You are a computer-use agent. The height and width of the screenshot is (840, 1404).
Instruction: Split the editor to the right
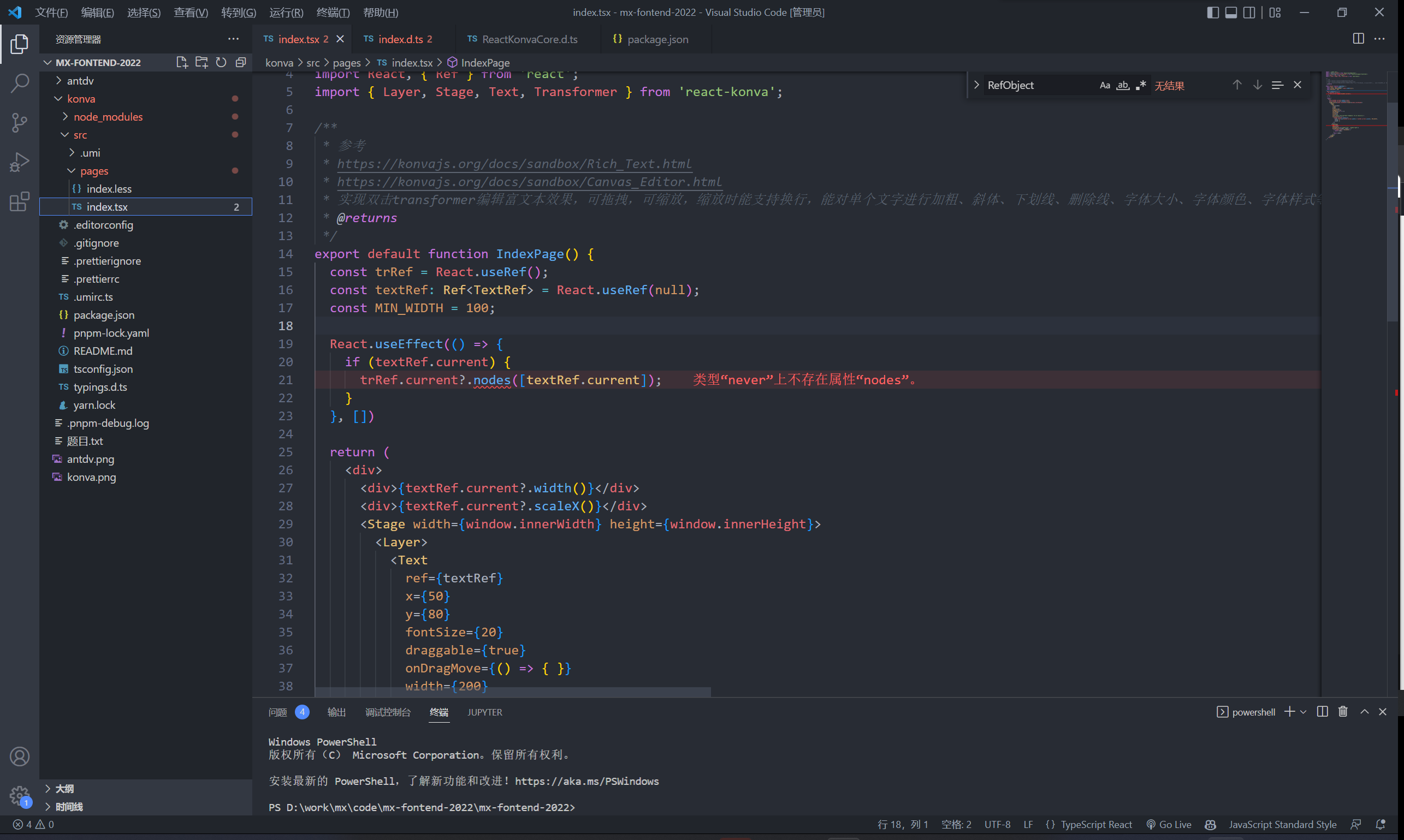(1358, 39)
